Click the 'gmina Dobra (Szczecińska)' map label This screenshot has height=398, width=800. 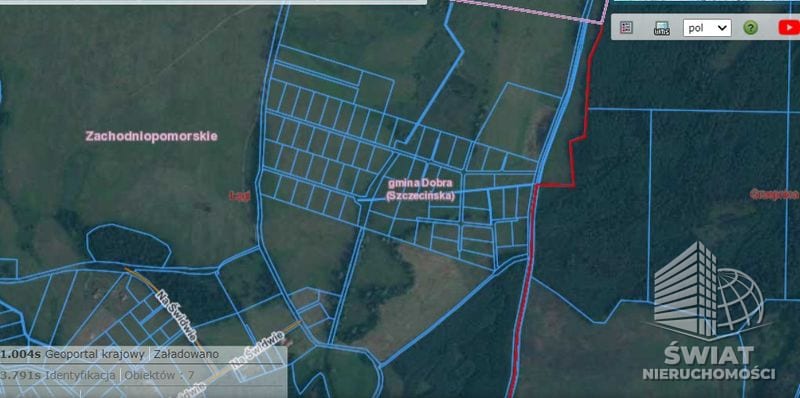pyautogui.click(x=420, y=189)
